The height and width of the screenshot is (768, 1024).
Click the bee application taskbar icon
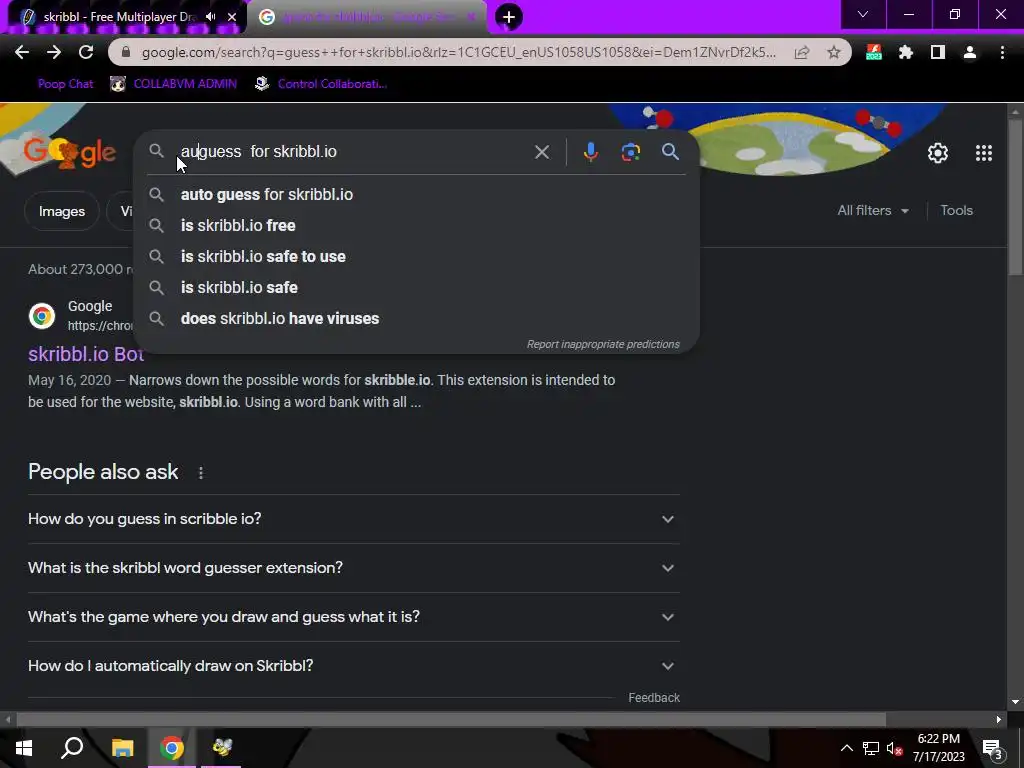click(222, 748)
